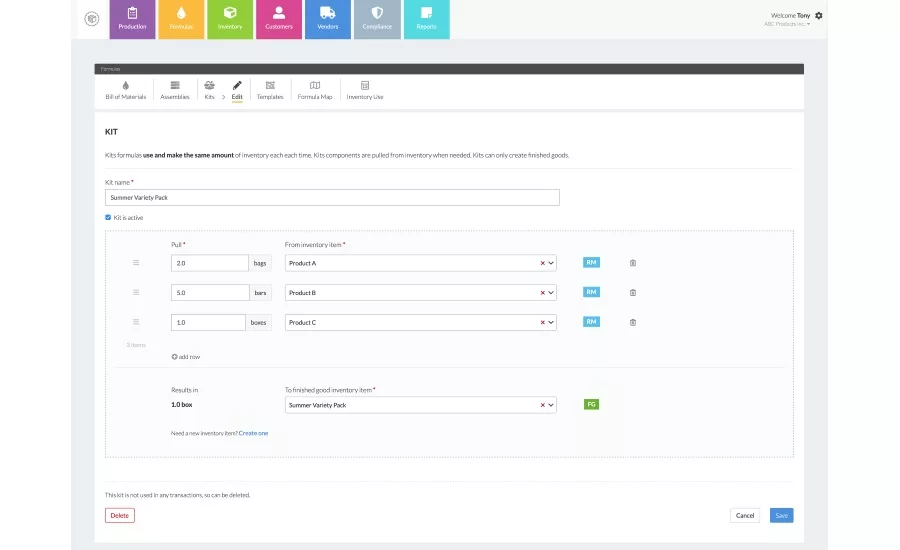Delete the Product C row with trash icon
Viewport: 900px width, 550px height.
point(633,323)
